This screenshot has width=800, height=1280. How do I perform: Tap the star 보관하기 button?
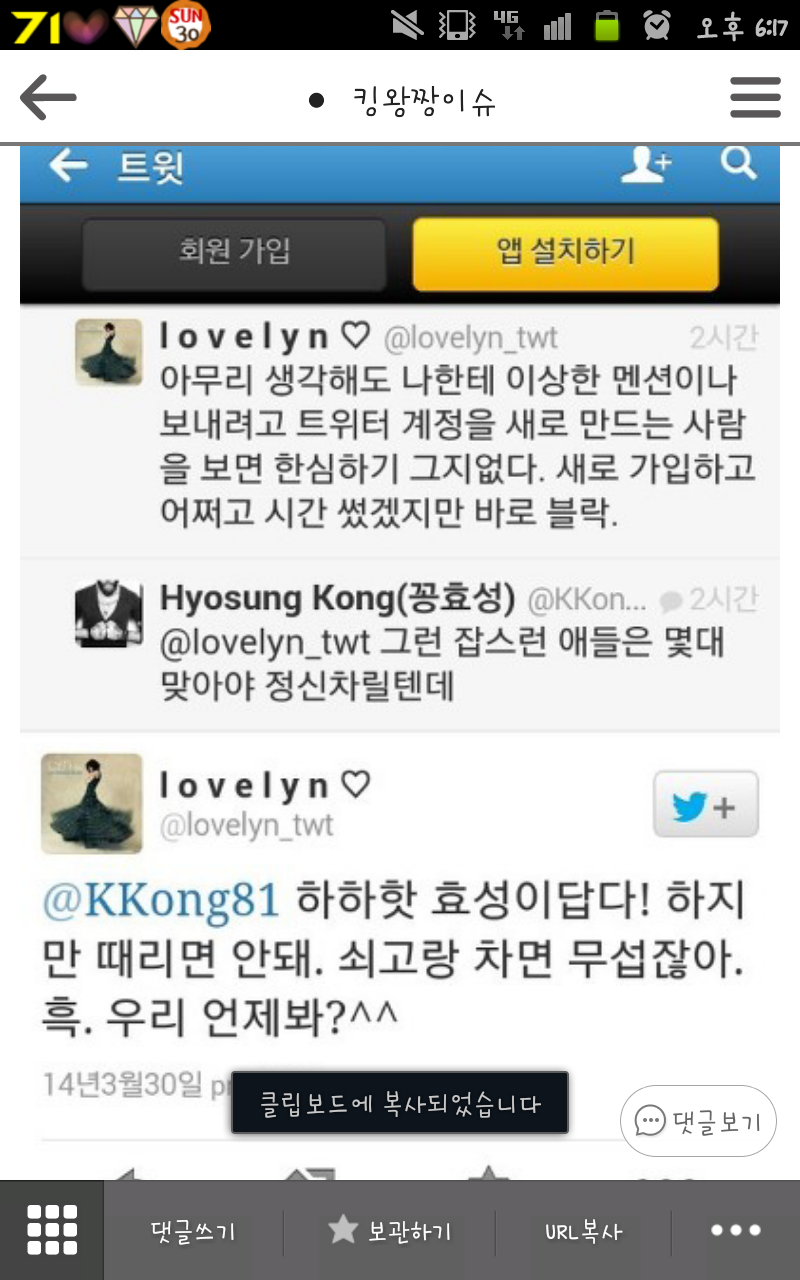[x=390, y=1231]
